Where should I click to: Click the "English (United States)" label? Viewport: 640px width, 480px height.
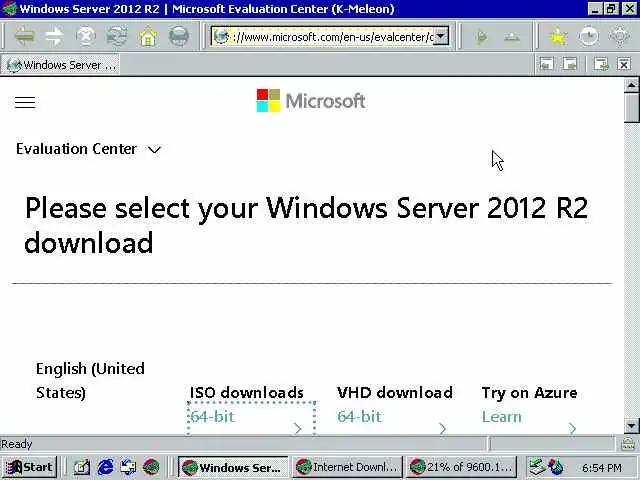(x=90, y=380)
